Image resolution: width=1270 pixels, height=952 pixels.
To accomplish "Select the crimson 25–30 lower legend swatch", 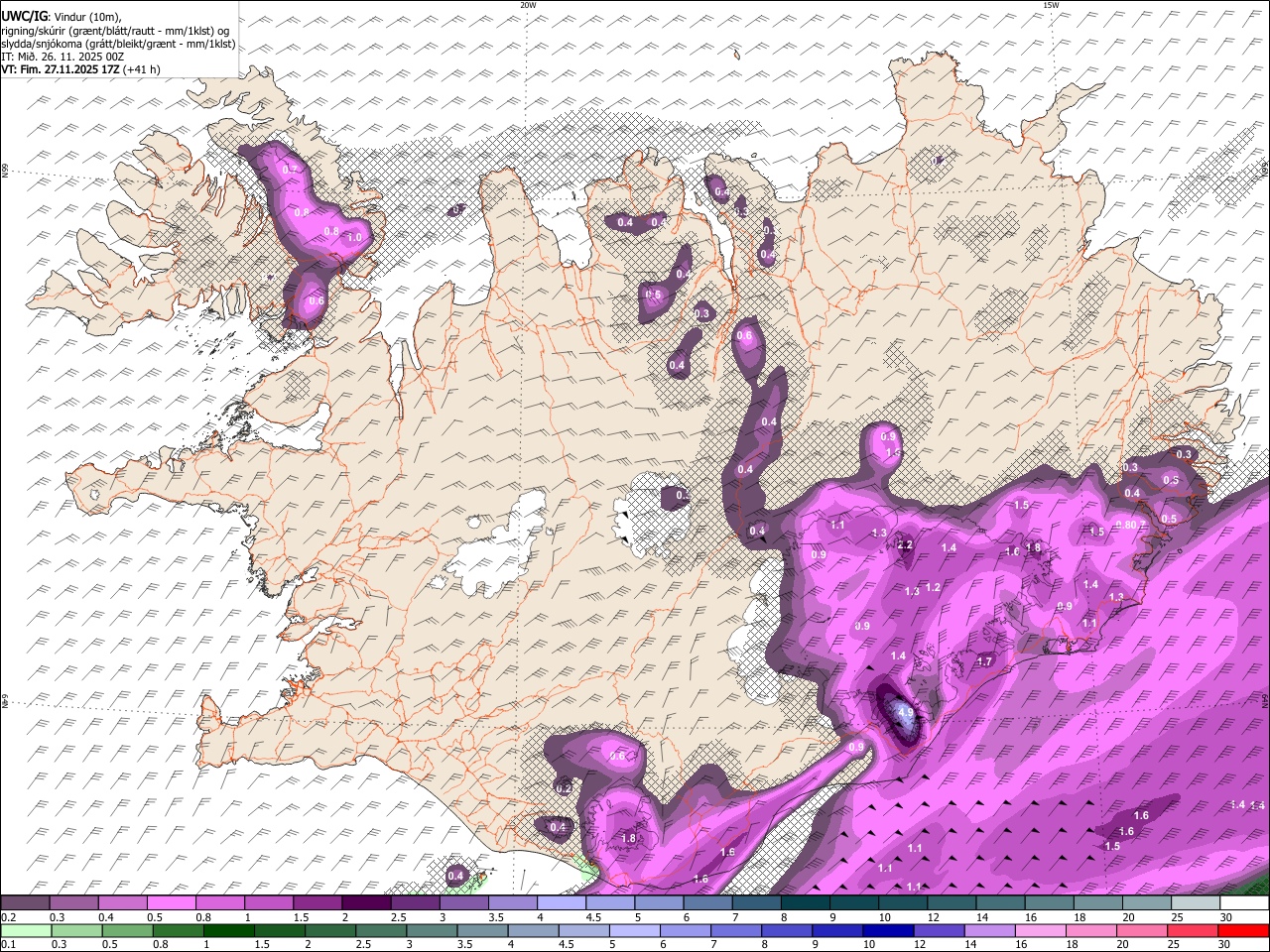I will [1194, 931].
